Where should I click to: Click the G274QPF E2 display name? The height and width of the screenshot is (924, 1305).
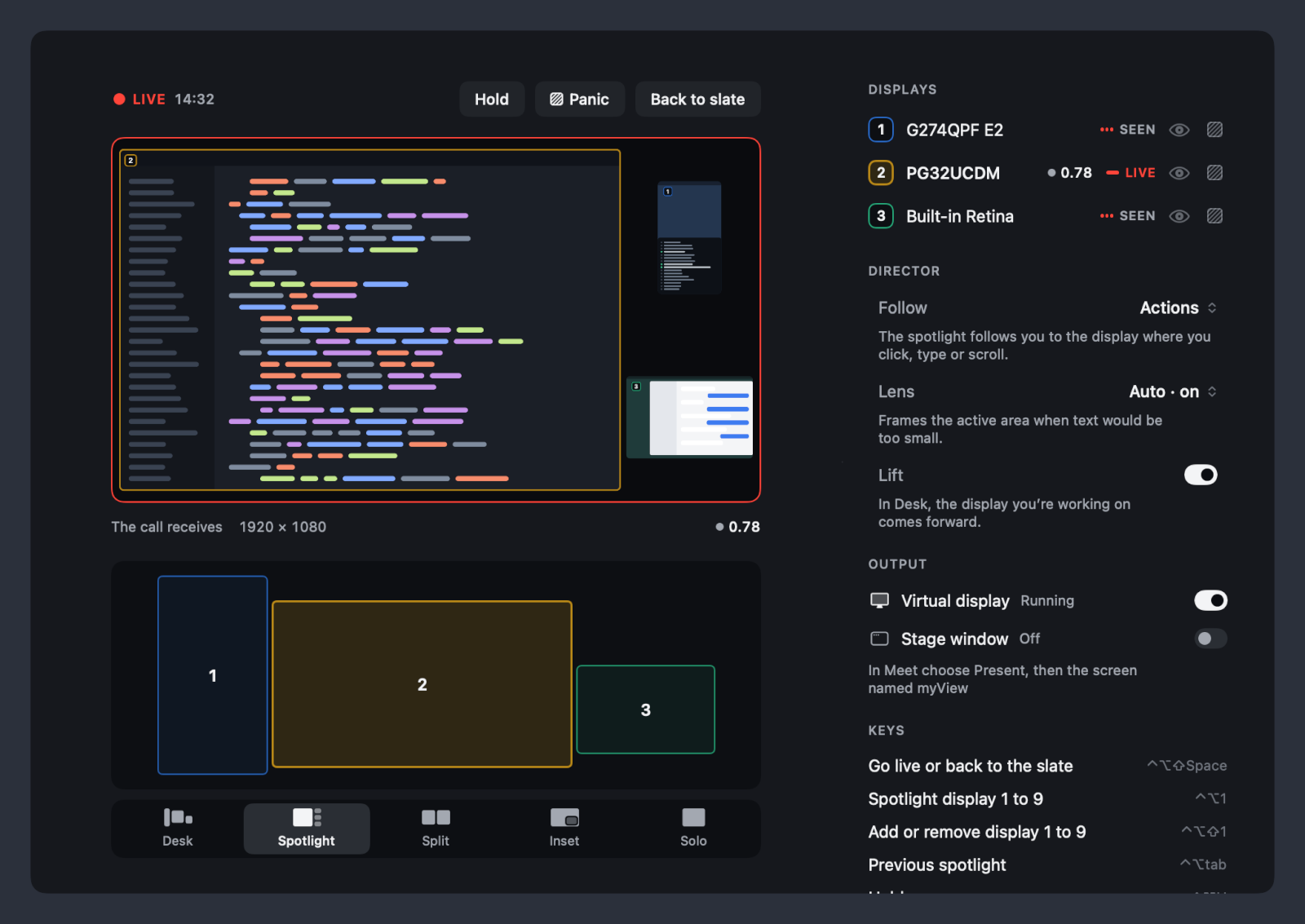954,130
